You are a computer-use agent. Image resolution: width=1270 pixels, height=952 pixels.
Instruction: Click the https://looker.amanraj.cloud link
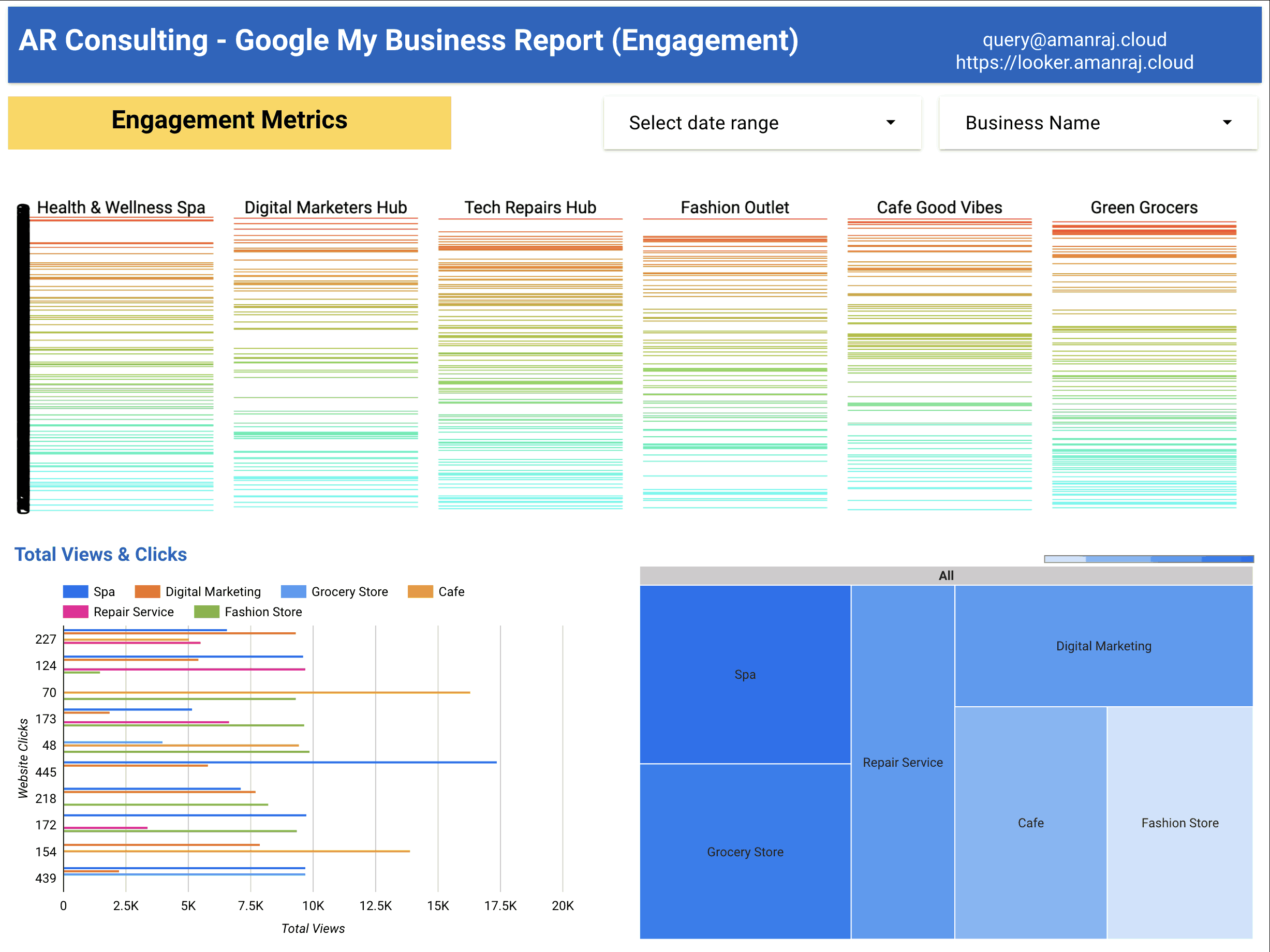tap(1075, 63)
